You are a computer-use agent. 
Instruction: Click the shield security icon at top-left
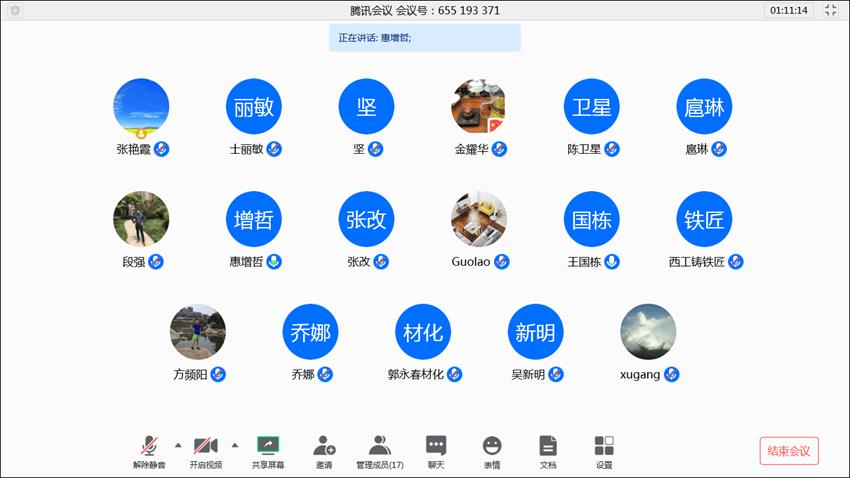pyautogui.click(x=15, y=10)
